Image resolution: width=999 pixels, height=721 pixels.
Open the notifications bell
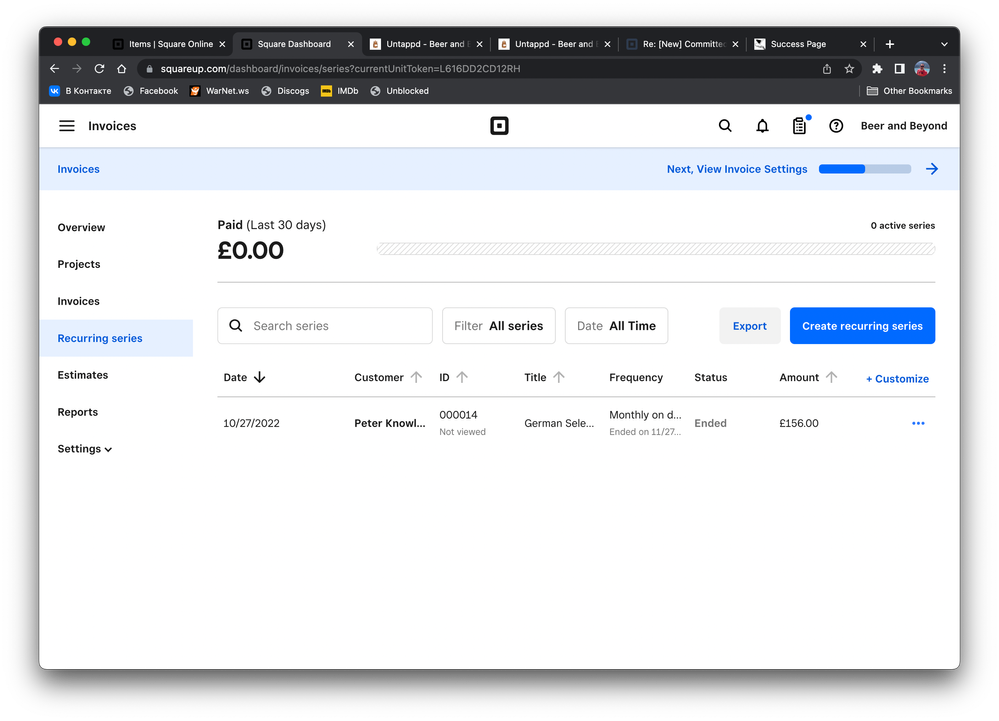[x=762, y=126]
